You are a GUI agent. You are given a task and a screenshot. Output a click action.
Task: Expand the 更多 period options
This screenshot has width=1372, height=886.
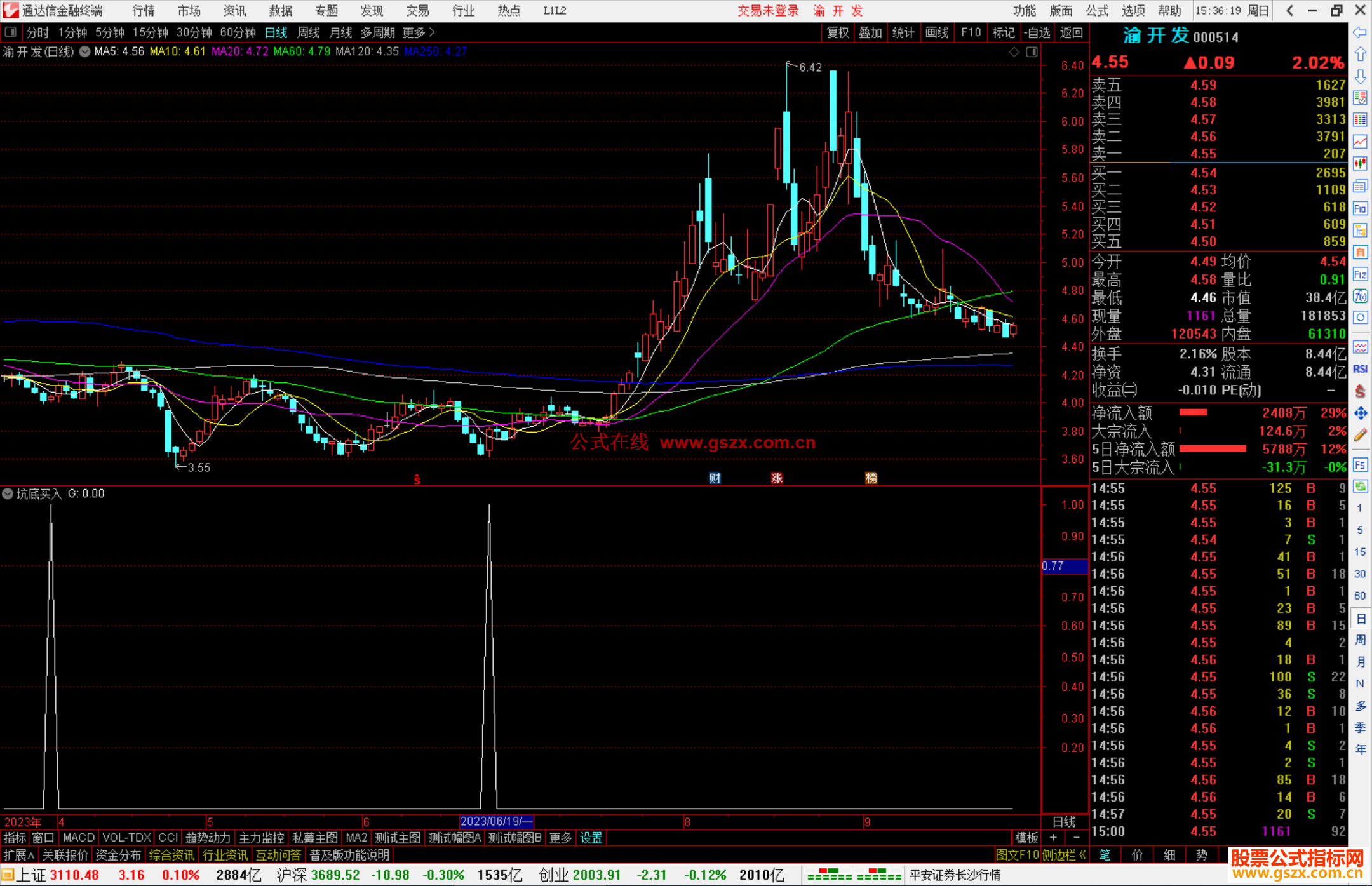point(418,32)
